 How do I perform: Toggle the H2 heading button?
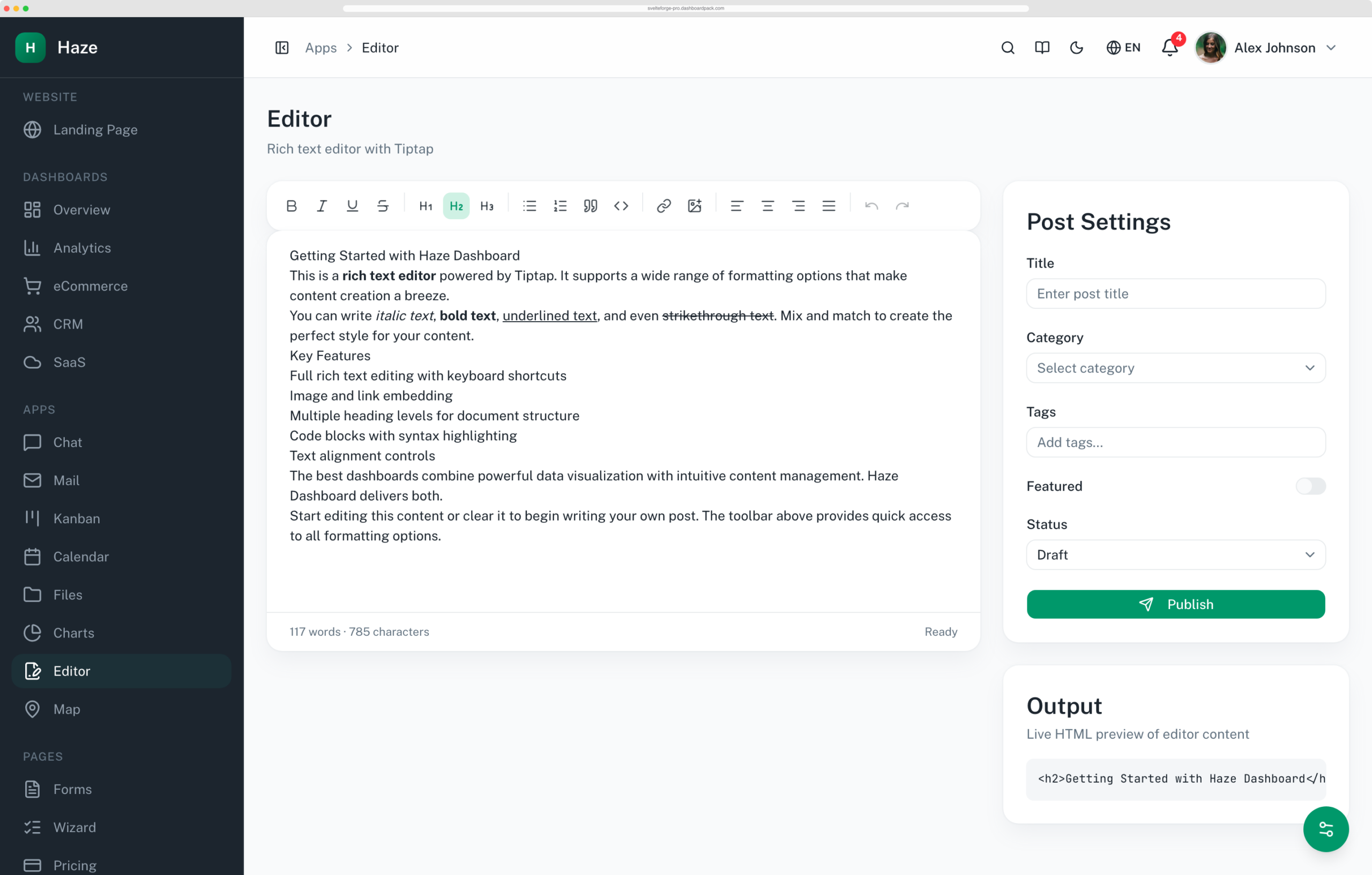[457, 206]
